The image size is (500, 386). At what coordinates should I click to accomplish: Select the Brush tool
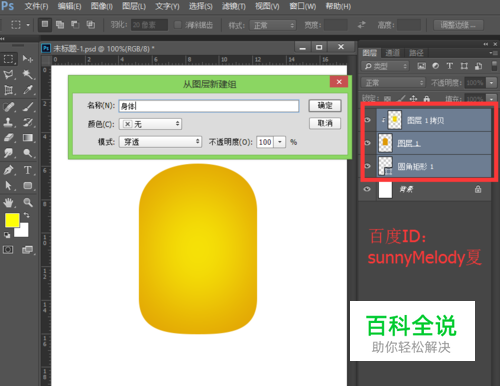point(28,107)
